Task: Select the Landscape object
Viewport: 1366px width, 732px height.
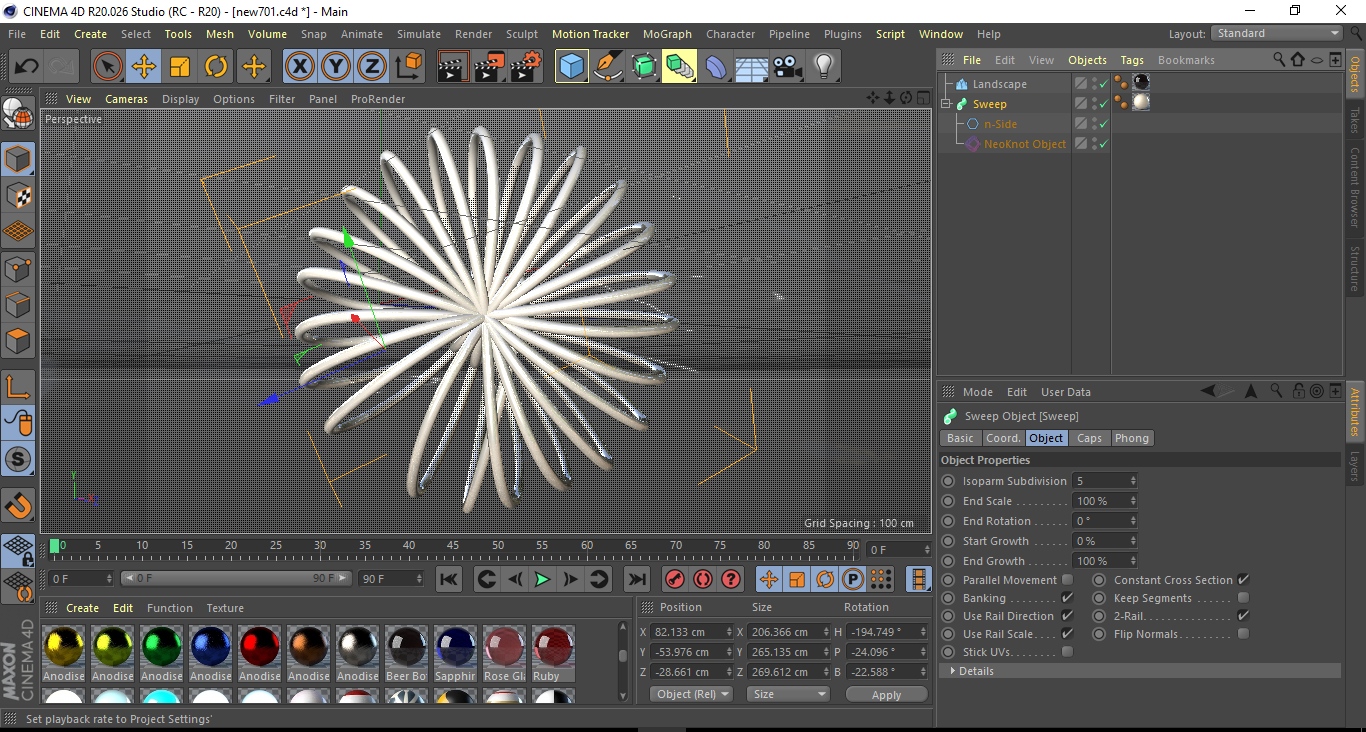Action: coord(1000,84)
